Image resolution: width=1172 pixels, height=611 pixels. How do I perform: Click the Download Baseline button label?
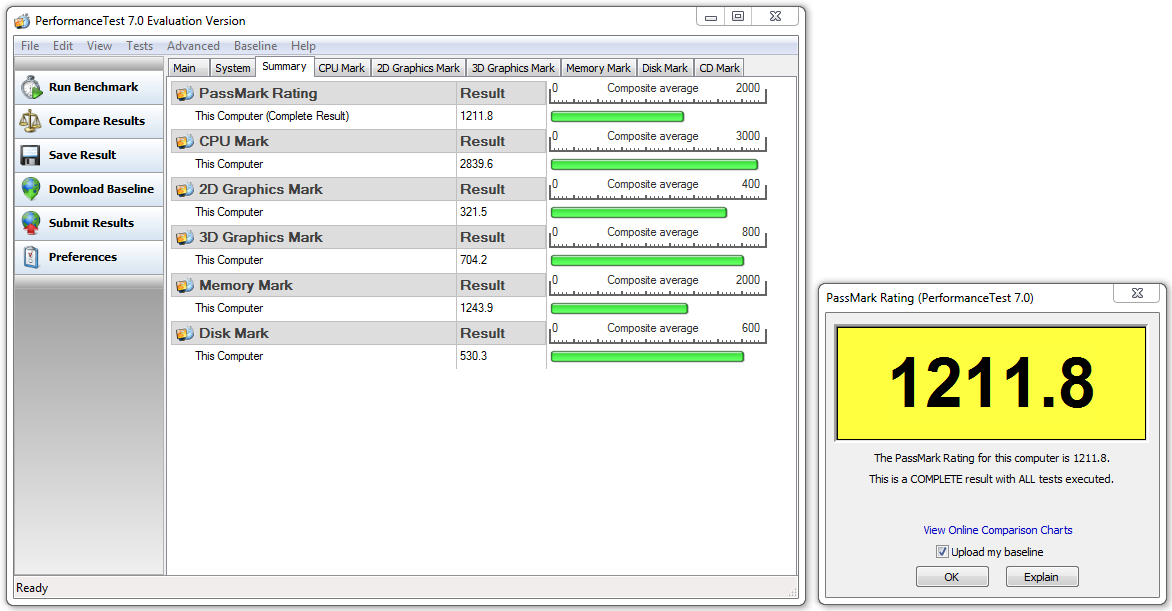pos(101,188)
